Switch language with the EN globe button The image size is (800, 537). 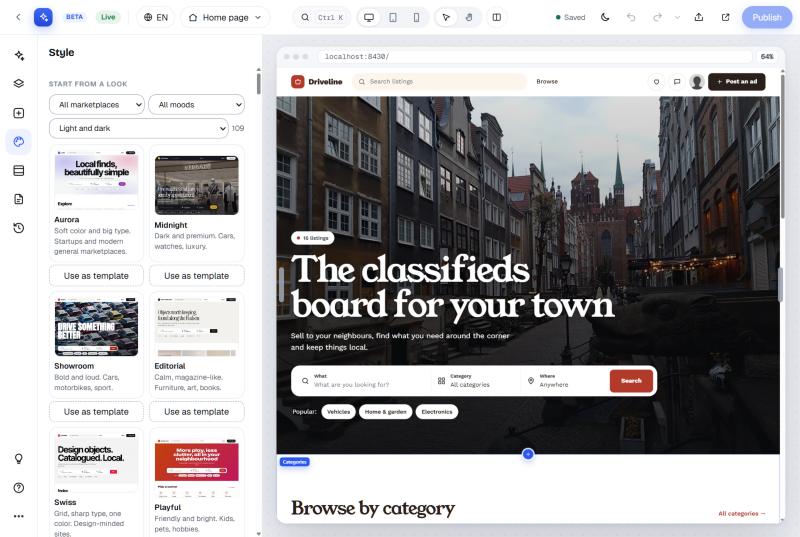[x=156, y=17]
